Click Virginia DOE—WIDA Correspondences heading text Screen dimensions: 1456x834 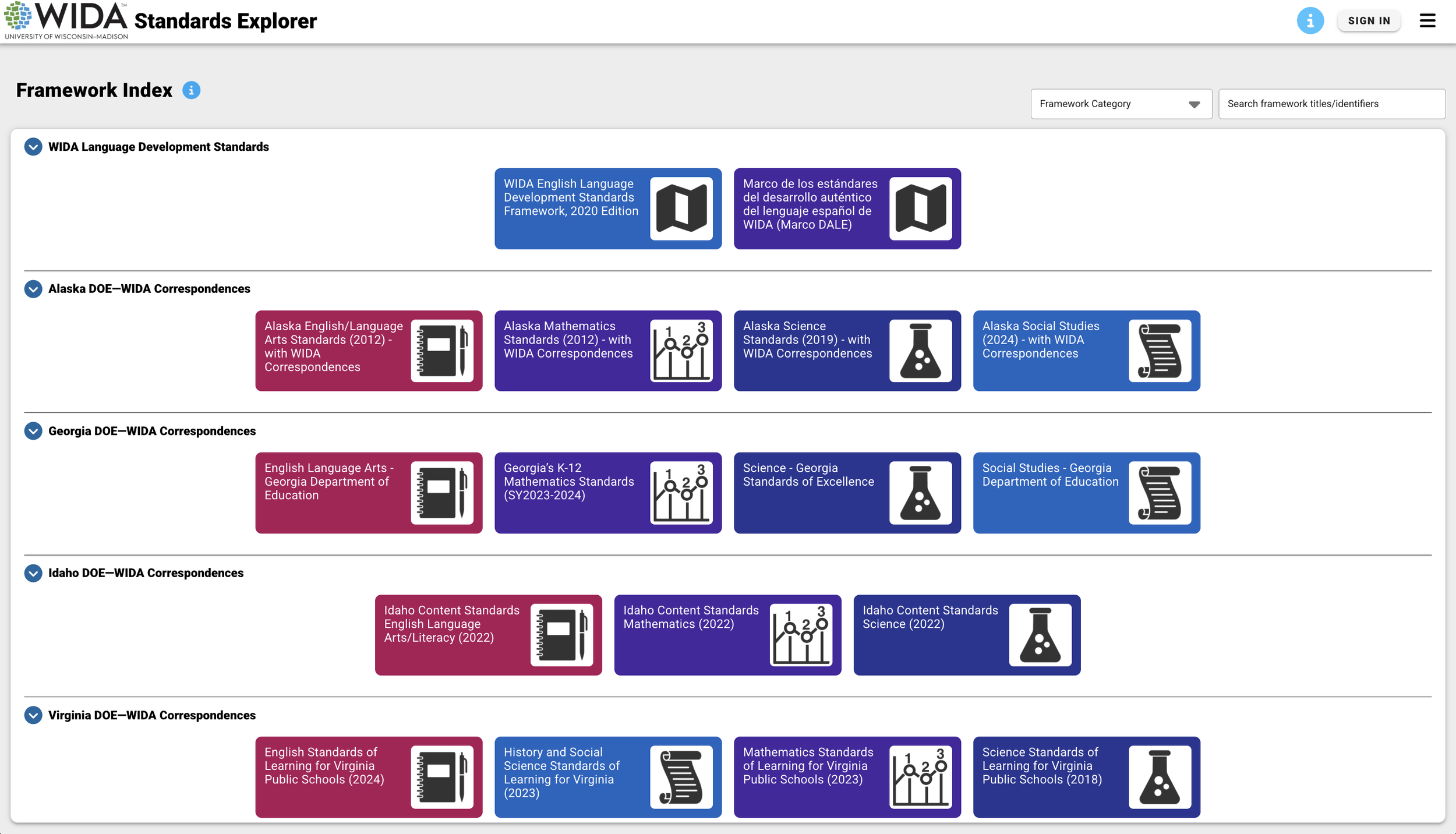[x=152, y=715]
